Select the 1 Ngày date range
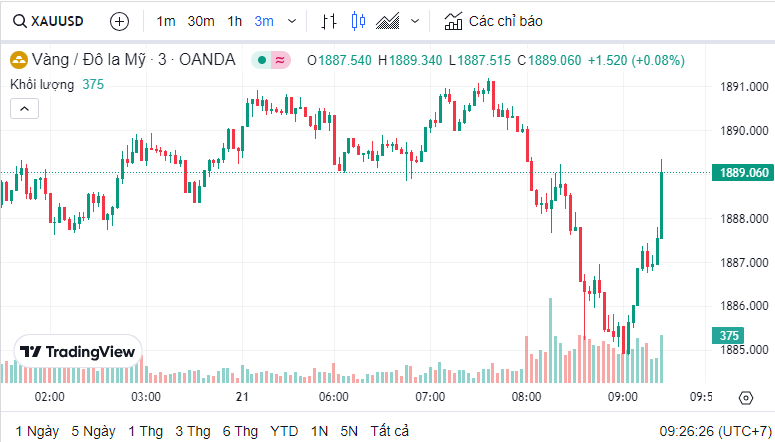Screen dimensions: 775x442 click(37, 431)
